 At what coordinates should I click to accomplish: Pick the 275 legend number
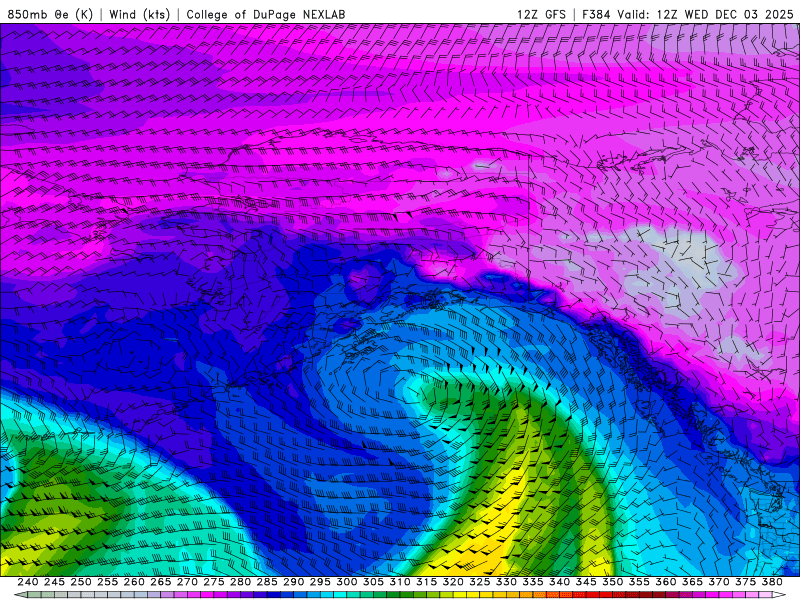click(x=214, y=582)
